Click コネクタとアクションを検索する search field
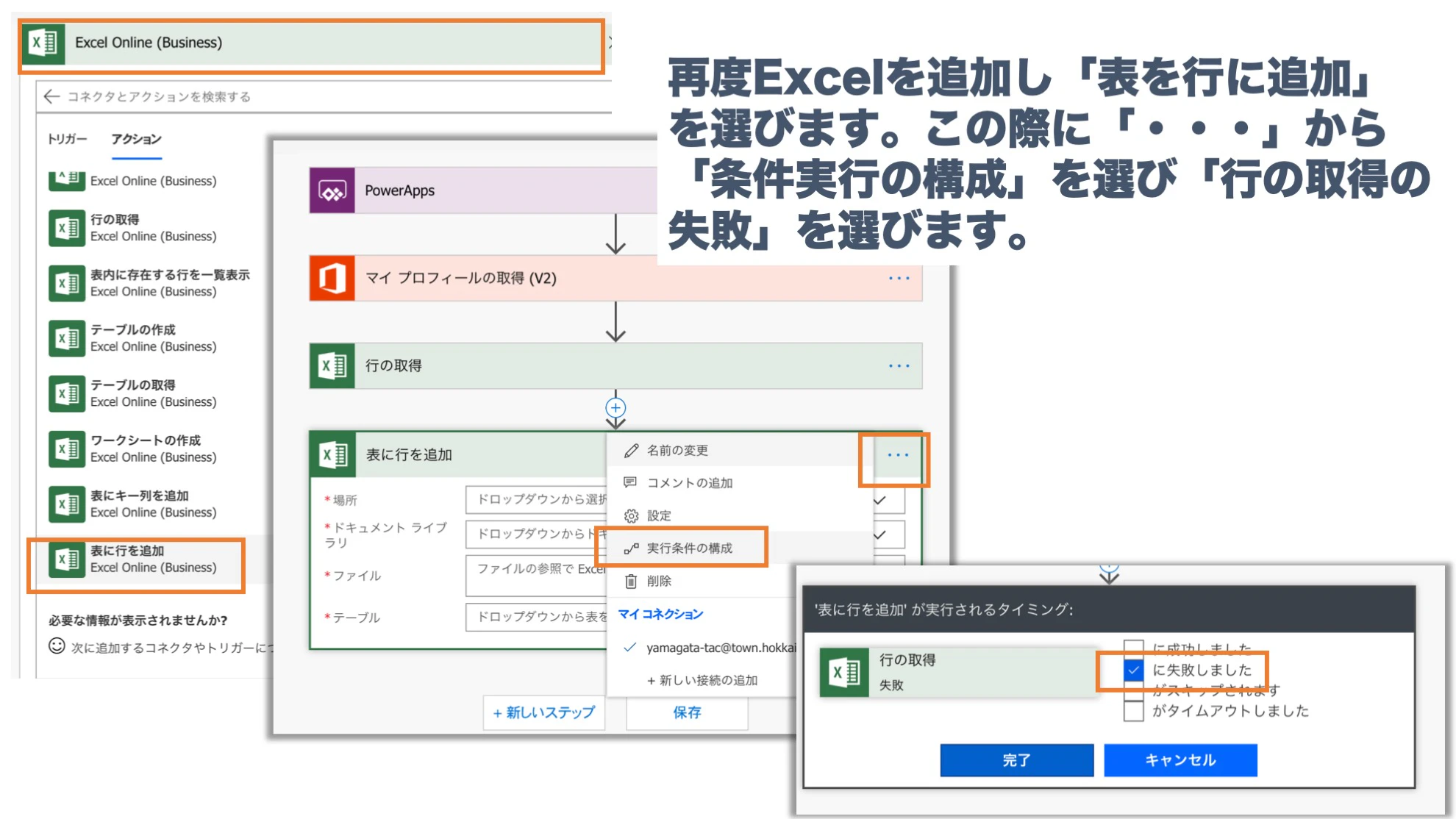Screen dimensions: 1456x819 324,96
